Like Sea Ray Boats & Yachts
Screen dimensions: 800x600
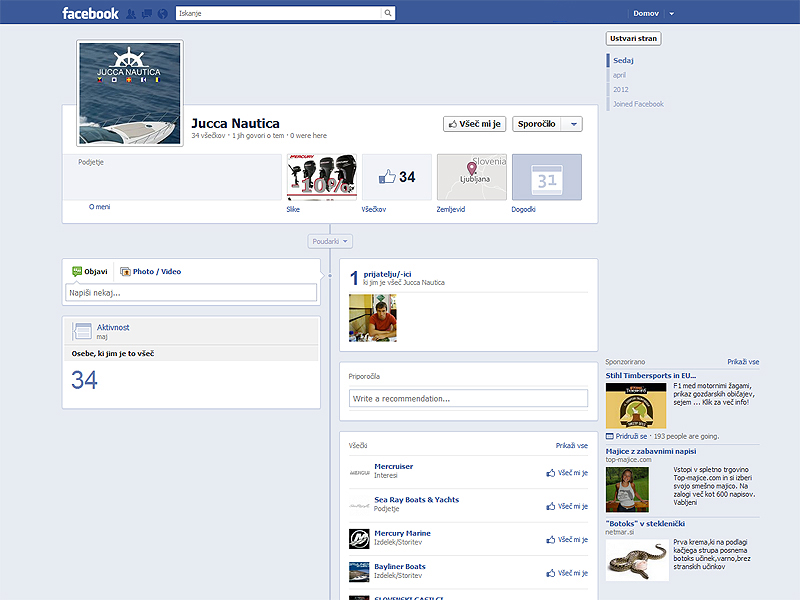pos(567,506)
